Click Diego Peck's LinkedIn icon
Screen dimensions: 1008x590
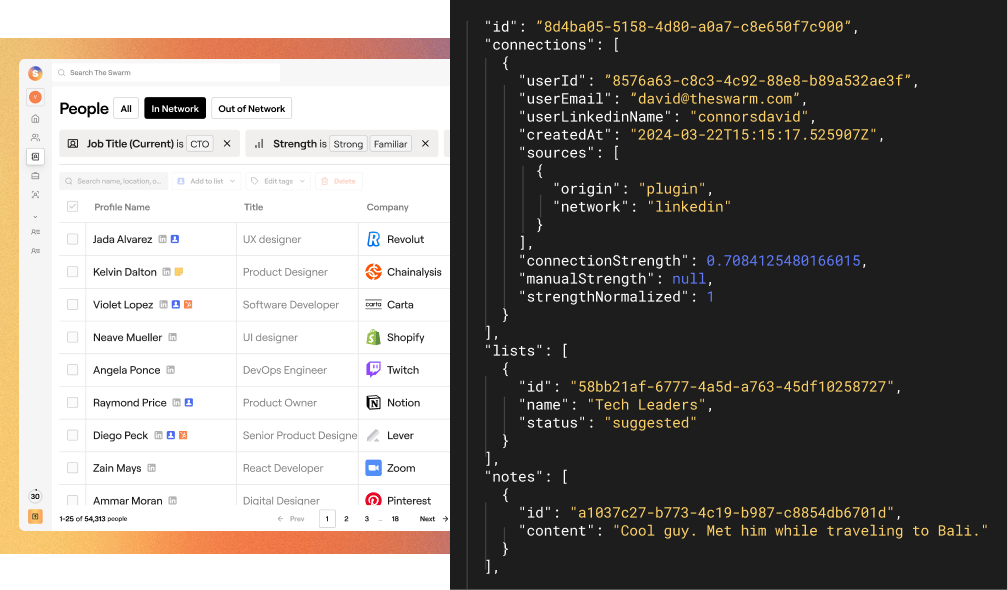(158, 436)
